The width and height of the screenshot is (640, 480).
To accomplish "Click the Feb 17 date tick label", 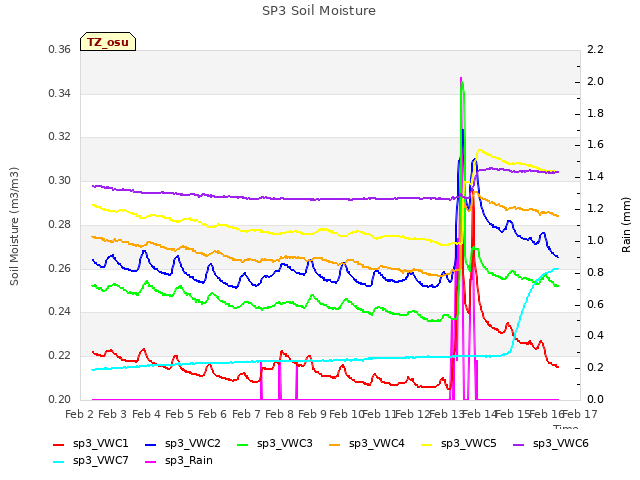I will 580,414.
